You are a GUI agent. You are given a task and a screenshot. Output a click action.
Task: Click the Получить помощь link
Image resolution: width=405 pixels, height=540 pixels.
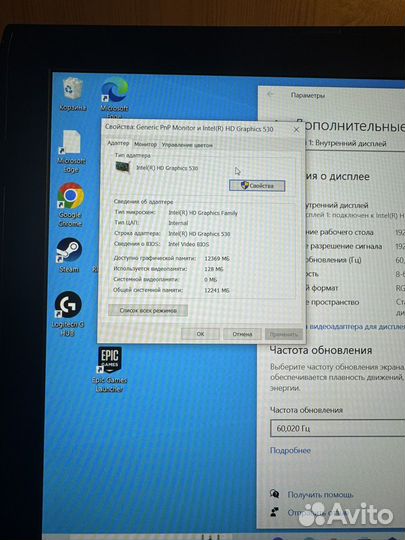(x=320, y=495)
